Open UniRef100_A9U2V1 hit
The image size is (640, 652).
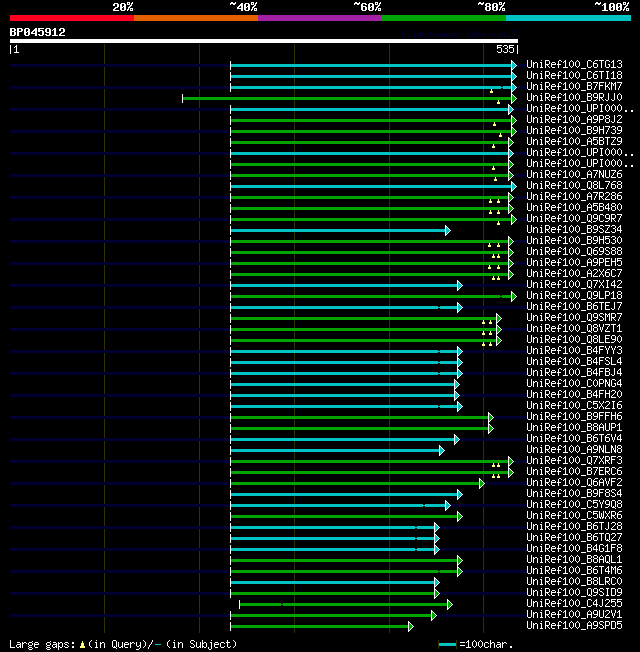tap(574, 615)
